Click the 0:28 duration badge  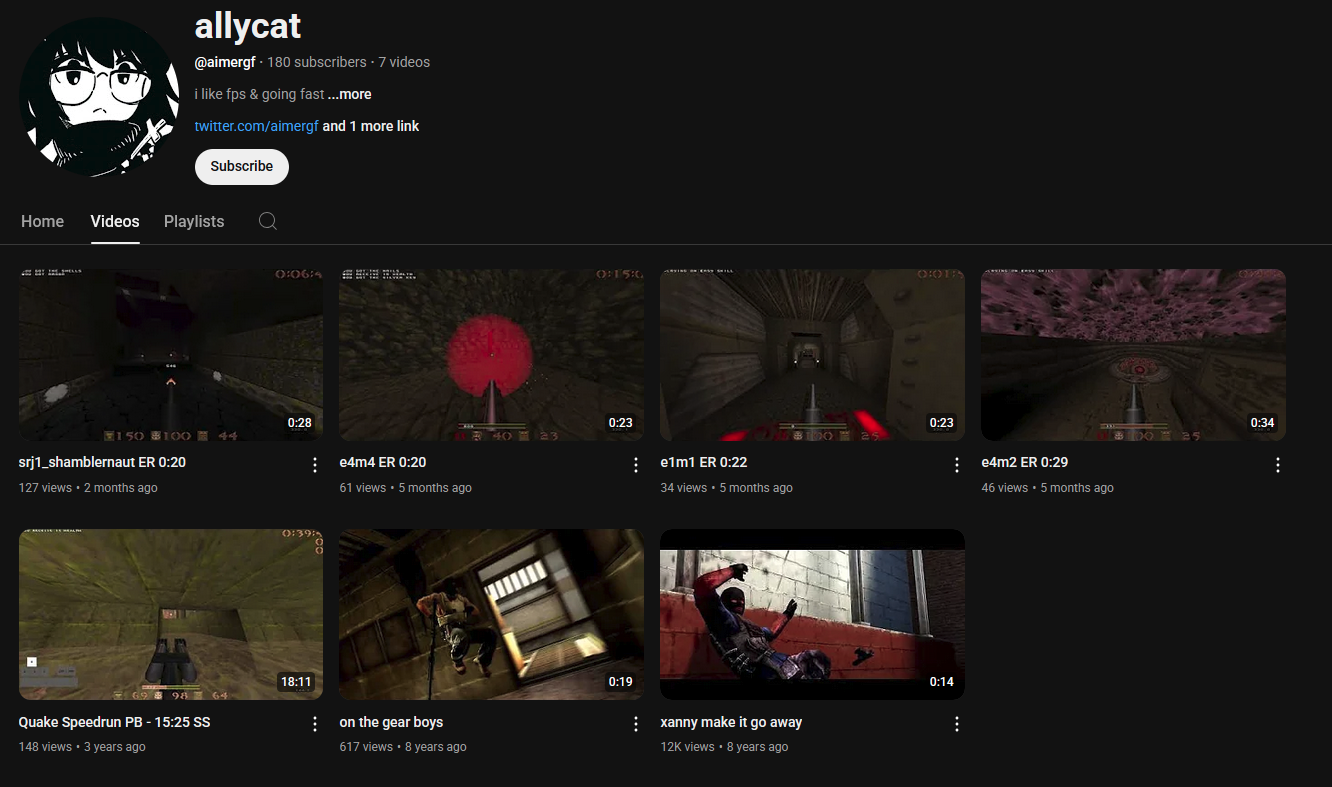300,423
